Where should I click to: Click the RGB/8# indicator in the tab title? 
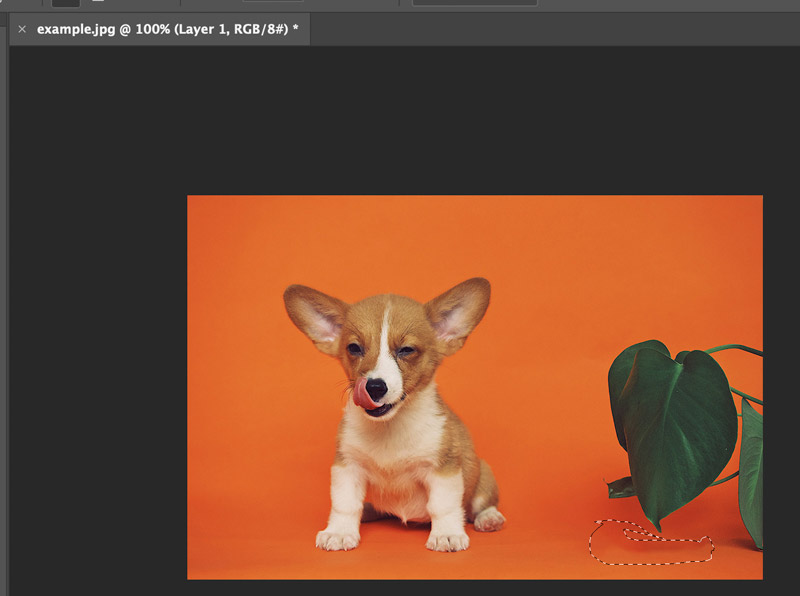[263, 31]
